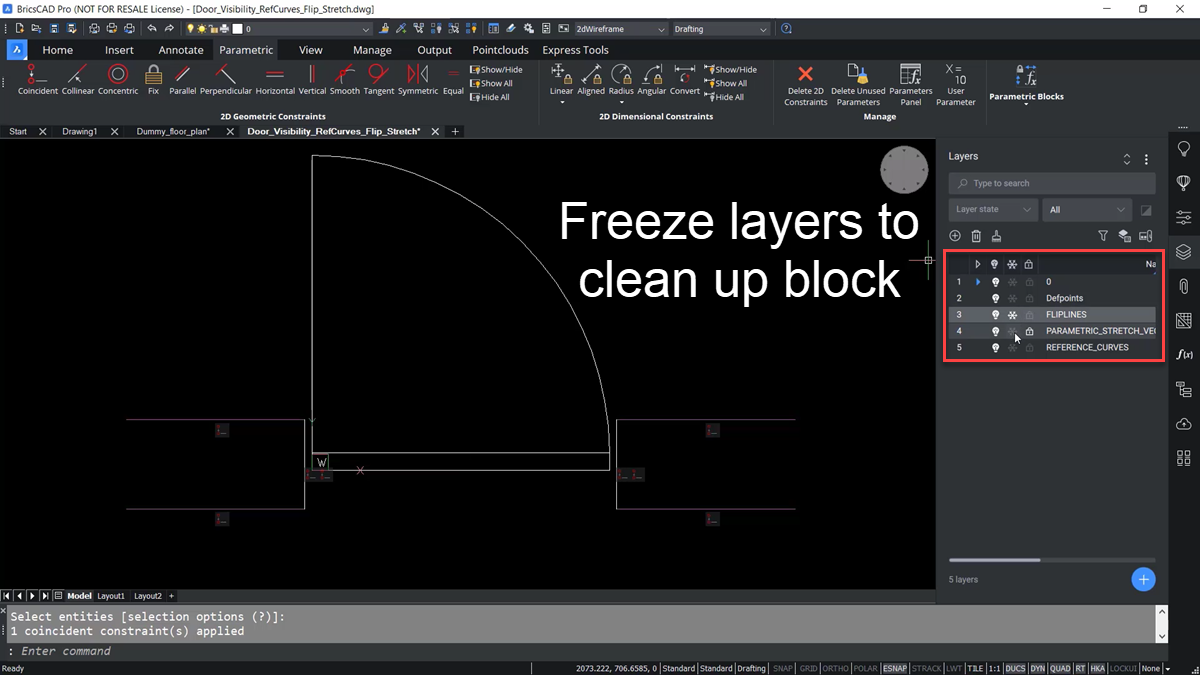Open the Parameters f(x) side panel

click(1184, 355)
